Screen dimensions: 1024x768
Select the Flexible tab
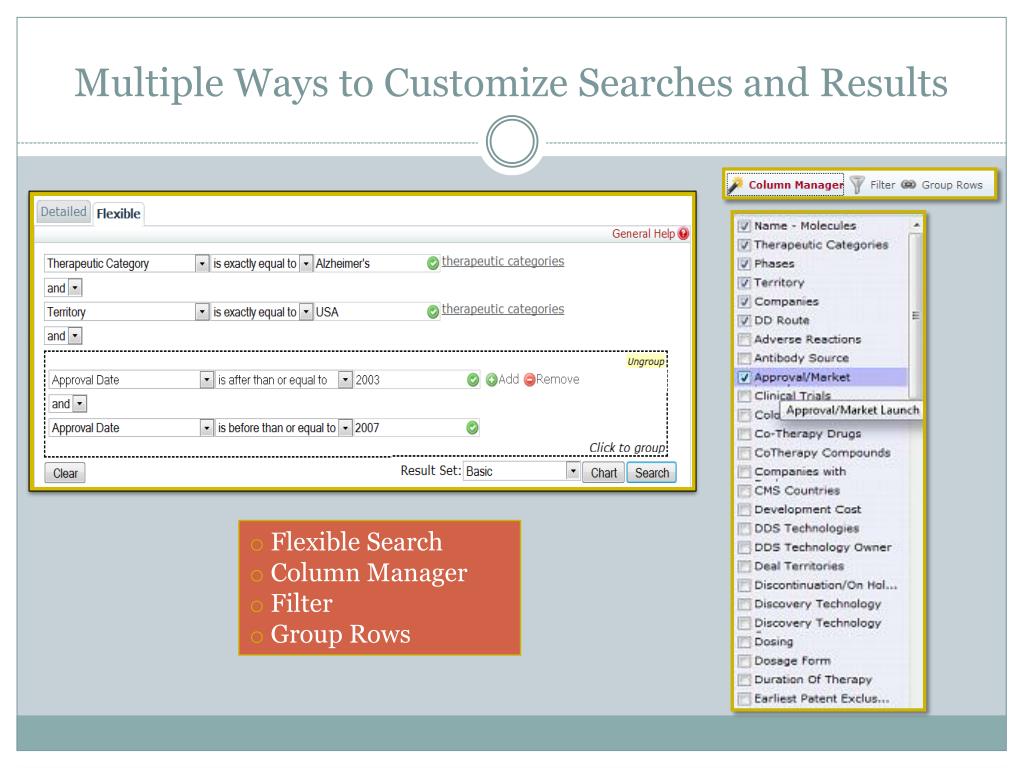[118, 214]
